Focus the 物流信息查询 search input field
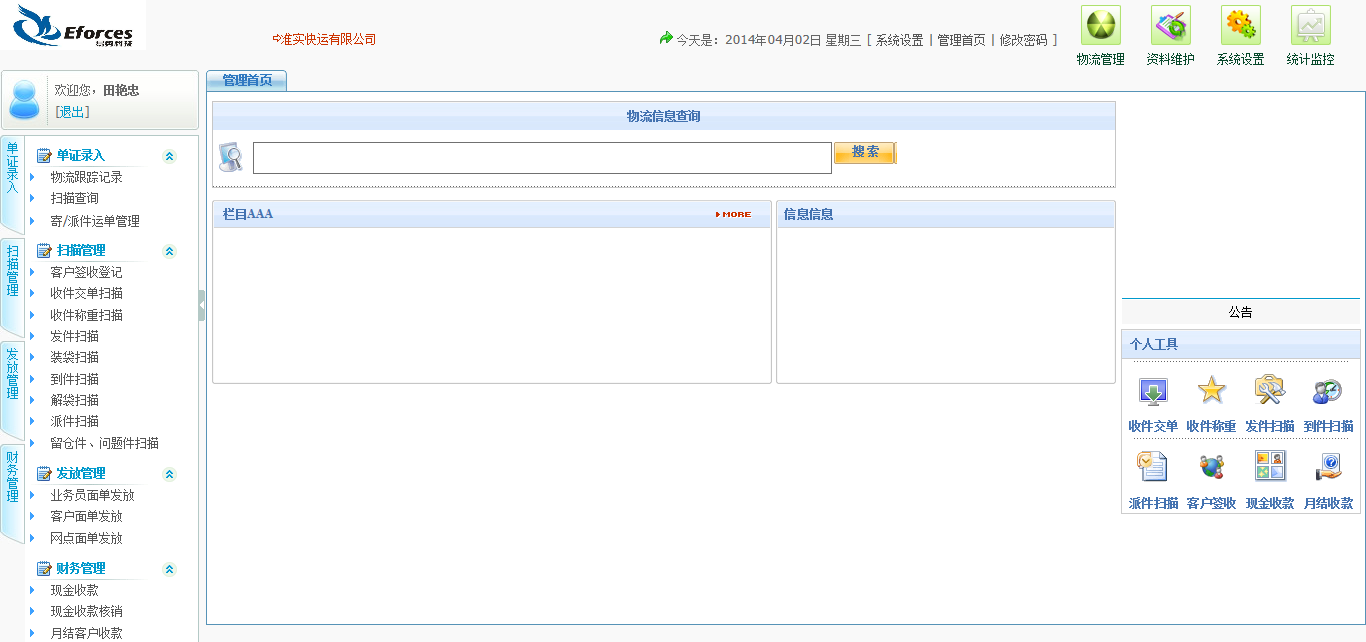 [542, 158]
